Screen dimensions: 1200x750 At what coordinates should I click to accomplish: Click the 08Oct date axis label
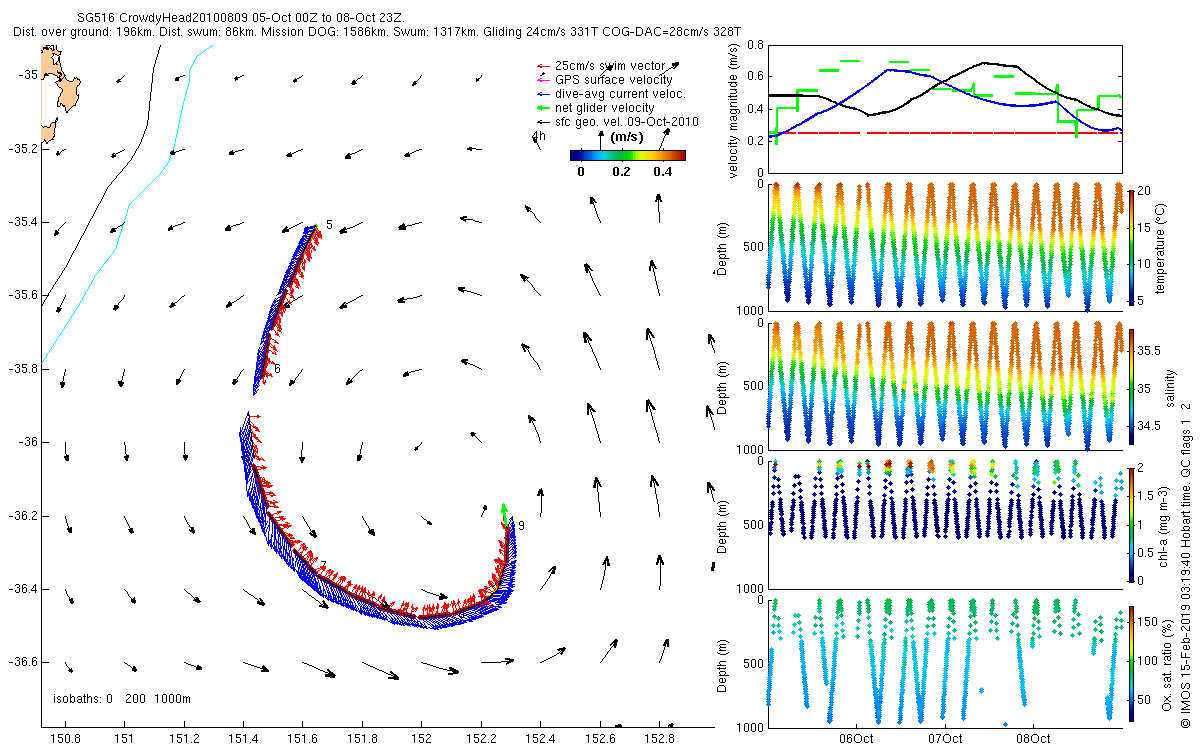(x=1032, y=739)
